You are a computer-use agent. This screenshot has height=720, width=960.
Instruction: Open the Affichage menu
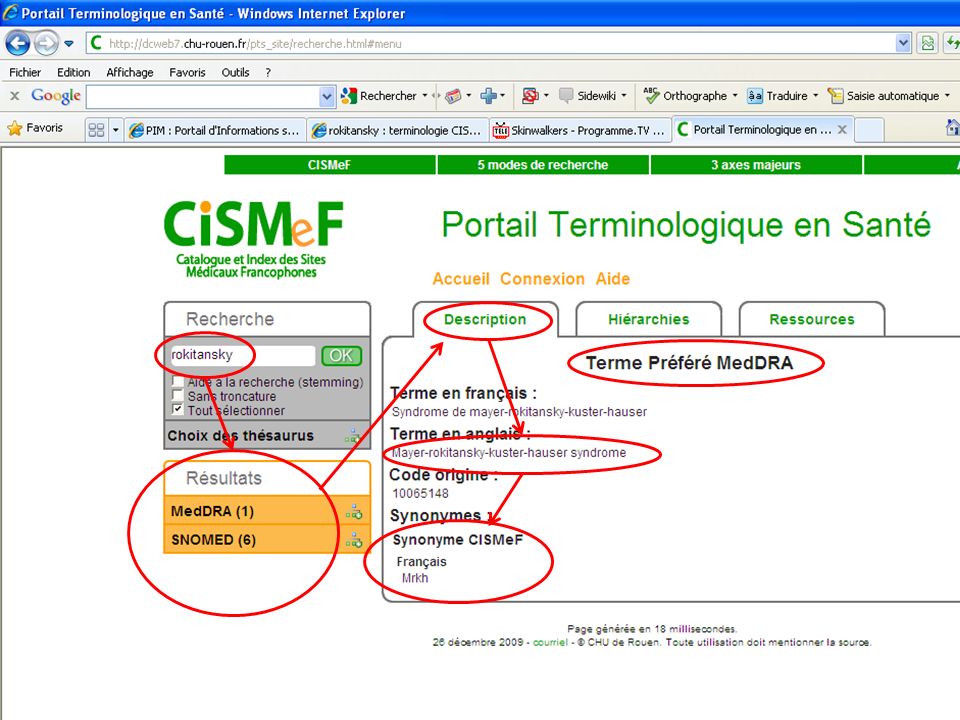[x=130, y=72]
